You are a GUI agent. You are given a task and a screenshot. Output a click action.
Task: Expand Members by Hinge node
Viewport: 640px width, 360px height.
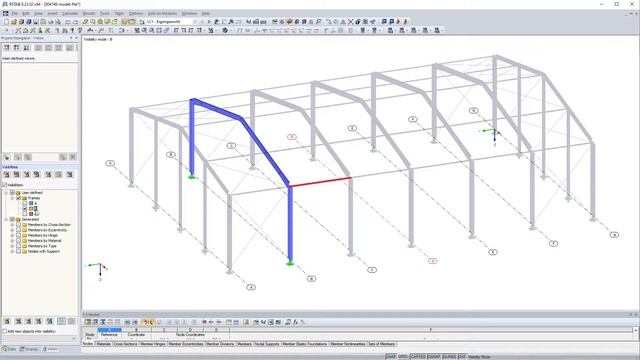12,236
